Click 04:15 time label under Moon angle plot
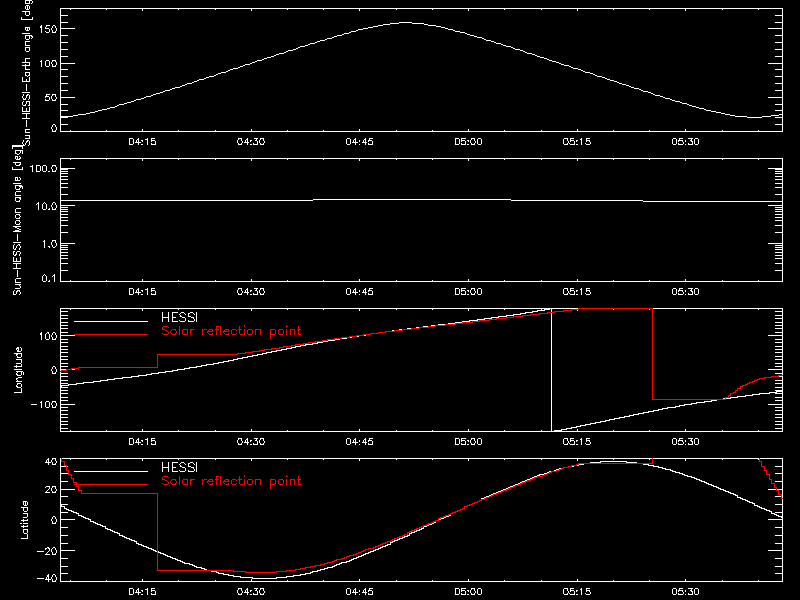This screenshot has height=600, width=800. (142, 292)
